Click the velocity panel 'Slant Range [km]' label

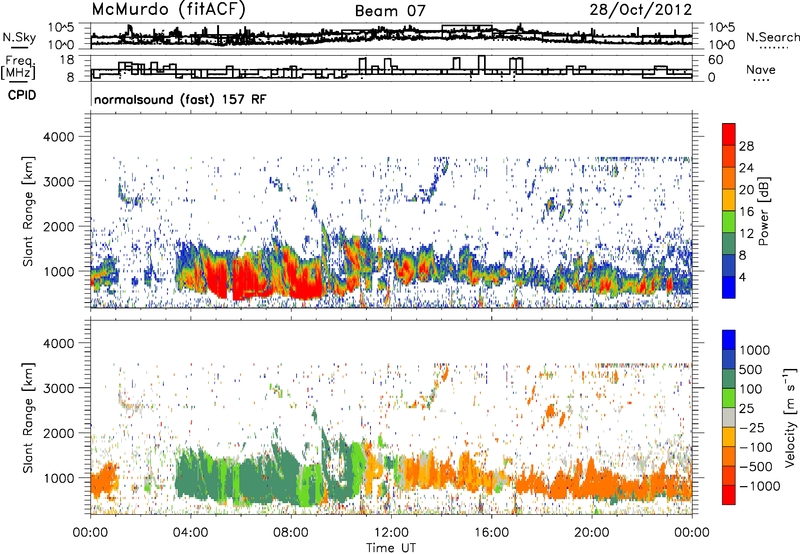28,417
